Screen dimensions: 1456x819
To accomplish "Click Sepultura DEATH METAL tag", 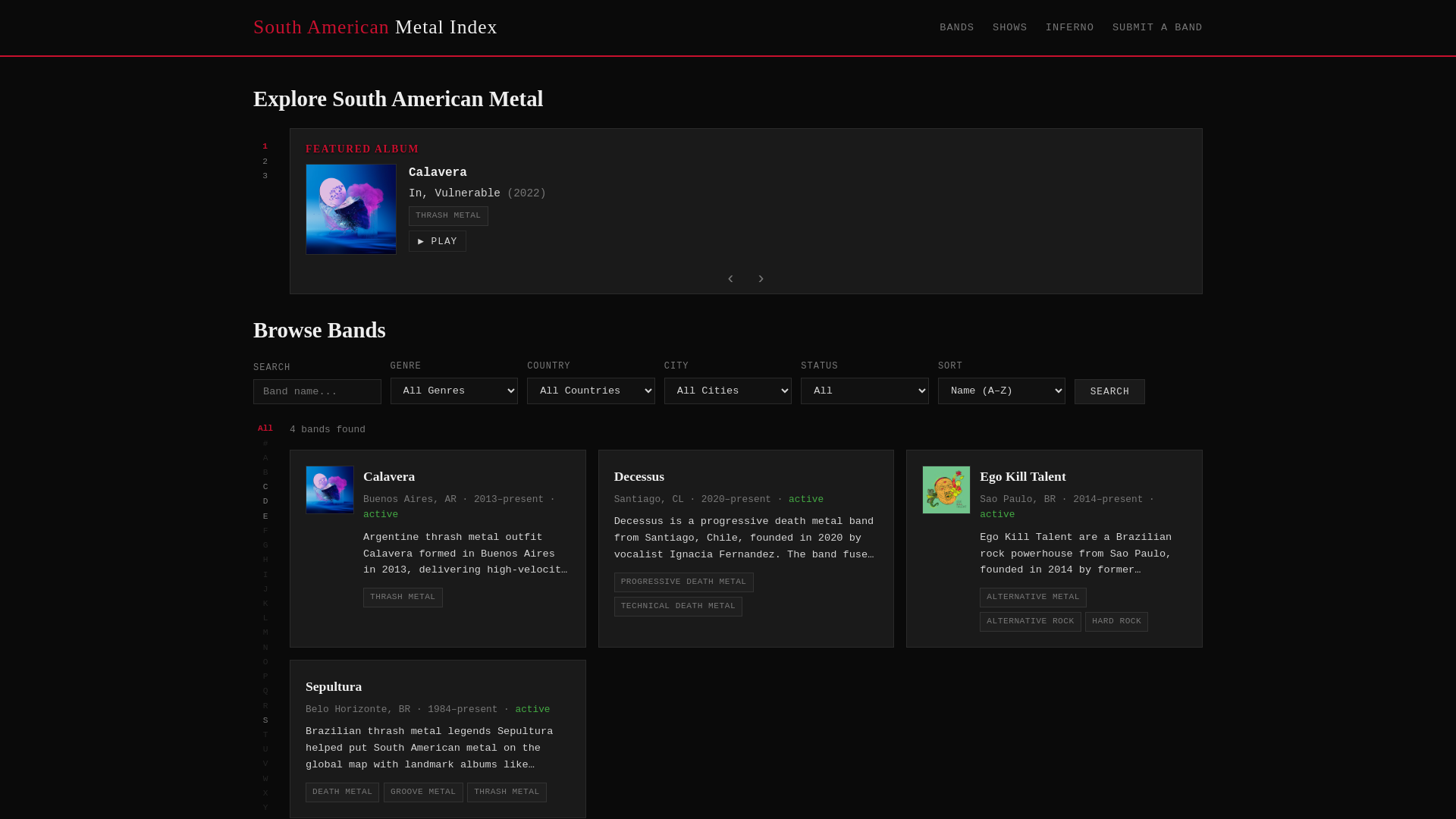I will pos(342,792).
